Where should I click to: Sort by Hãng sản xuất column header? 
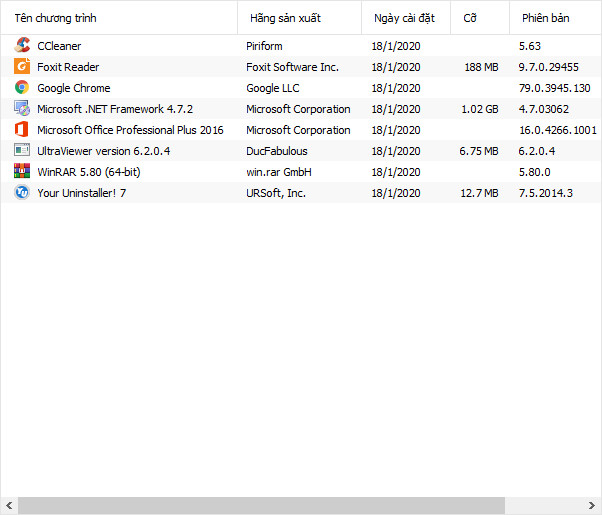pyautogui.click(x=299, y=18)
